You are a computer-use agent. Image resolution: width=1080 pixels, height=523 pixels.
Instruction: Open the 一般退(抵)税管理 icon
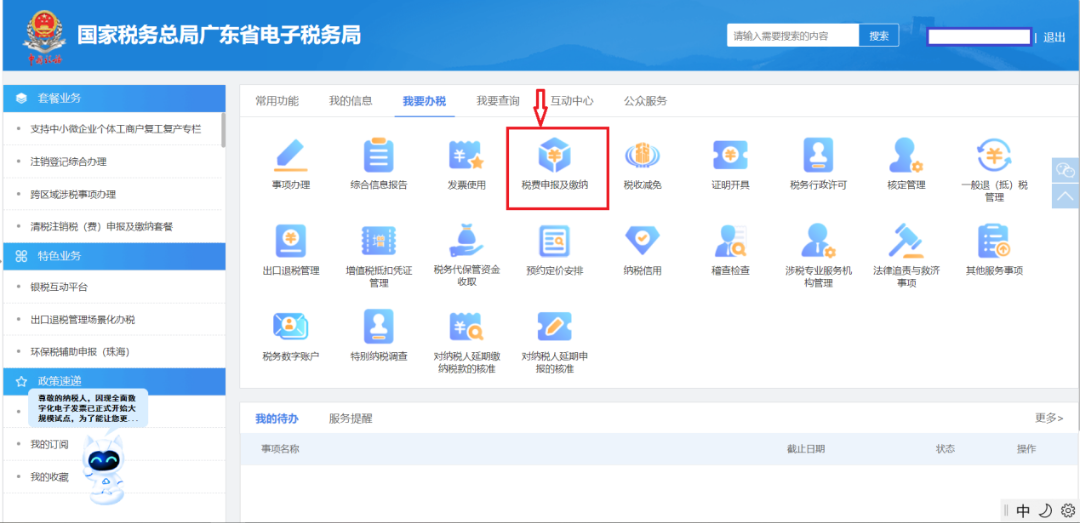click(994, 155)
